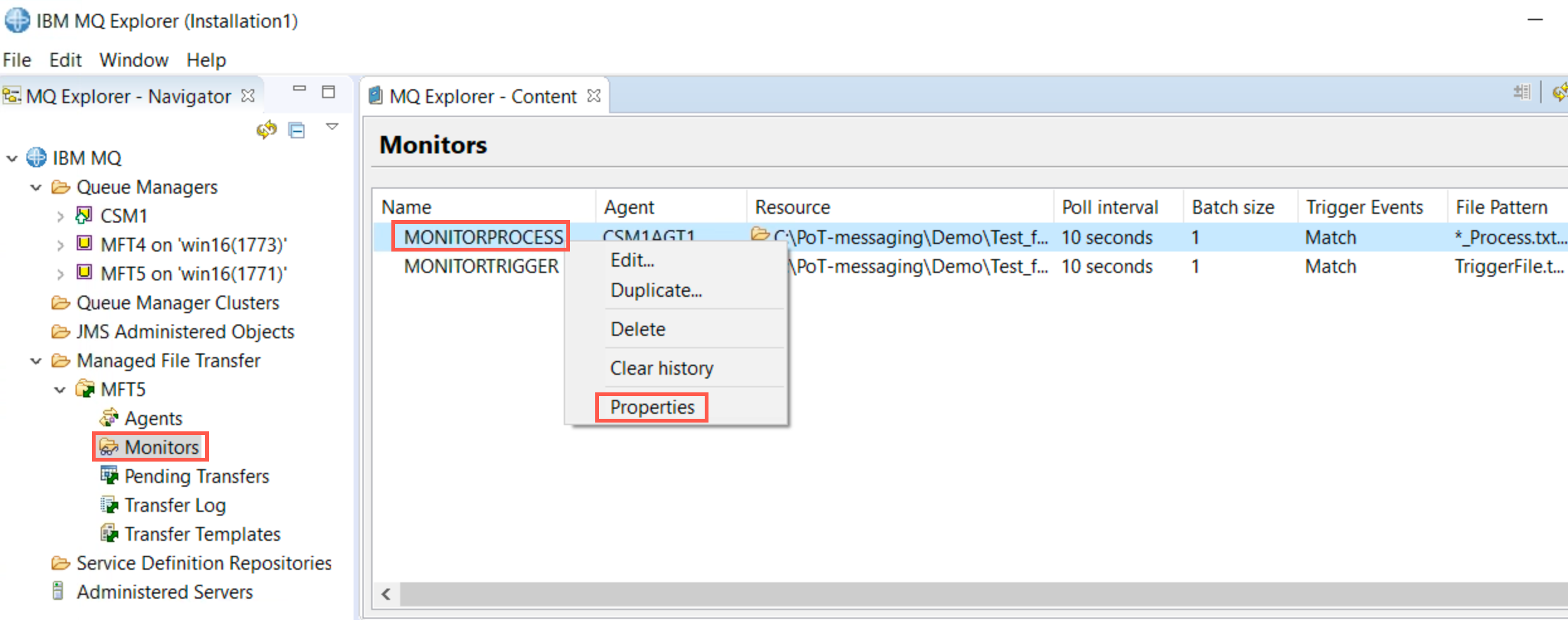1568x620 pixels.
Task: Click the IBM MQ Explorer application icon
Action: (x=17, y=21)
